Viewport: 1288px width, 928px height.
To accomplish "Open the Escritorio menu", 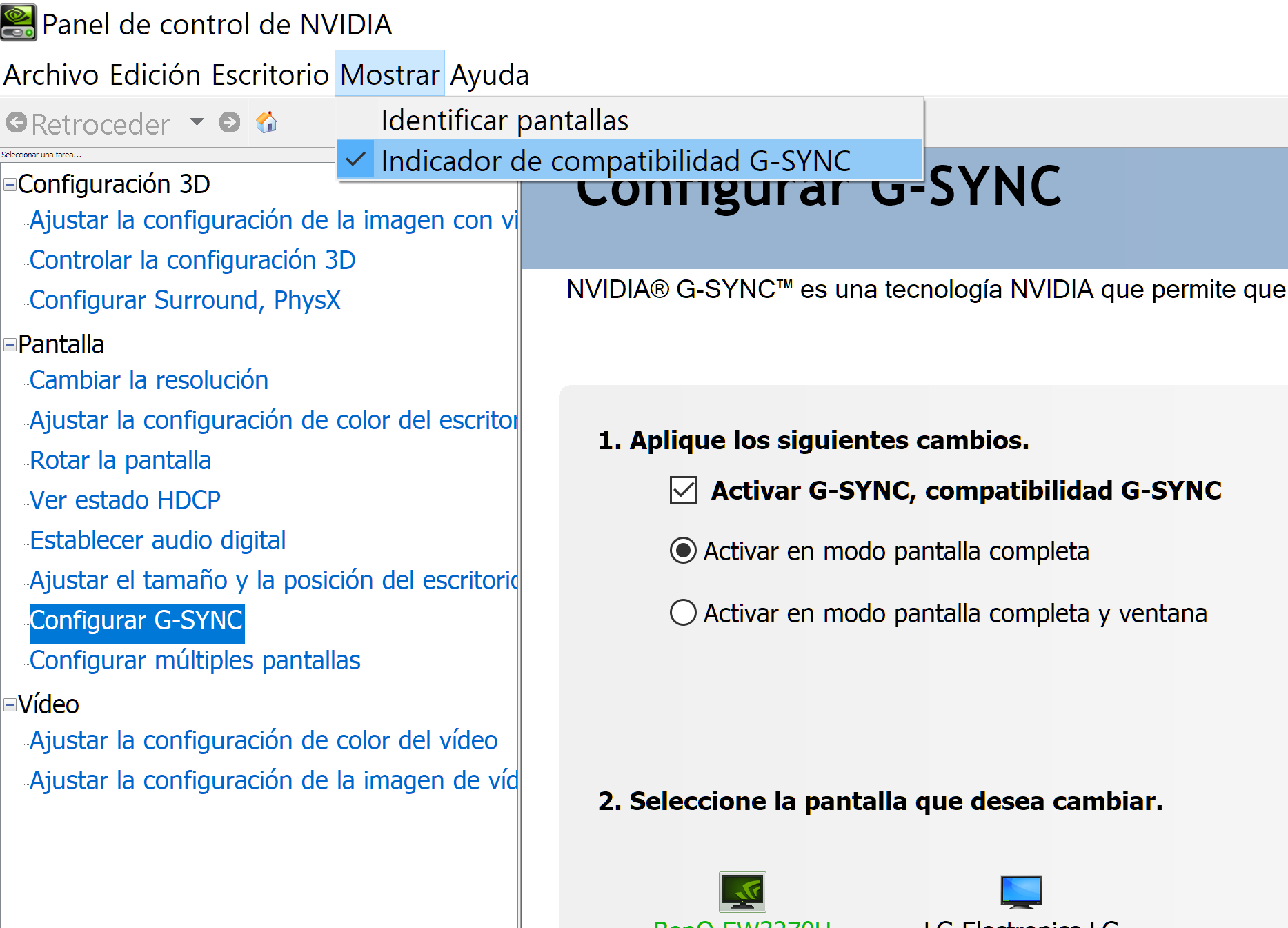I will point(270,75).
